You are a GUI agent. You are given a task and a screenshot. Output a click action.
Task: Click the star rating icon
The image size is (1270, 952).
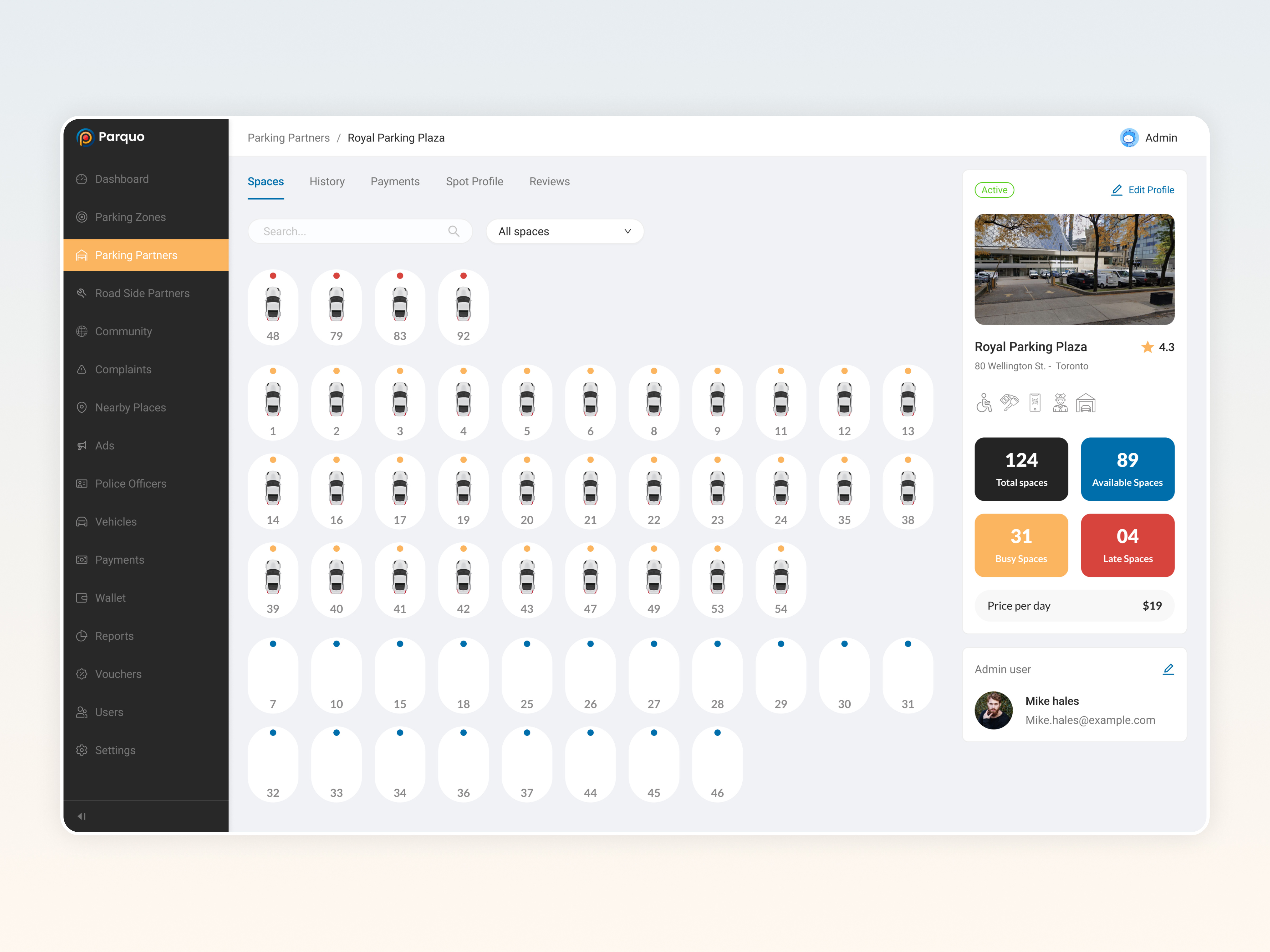[x=1147, y=347]
